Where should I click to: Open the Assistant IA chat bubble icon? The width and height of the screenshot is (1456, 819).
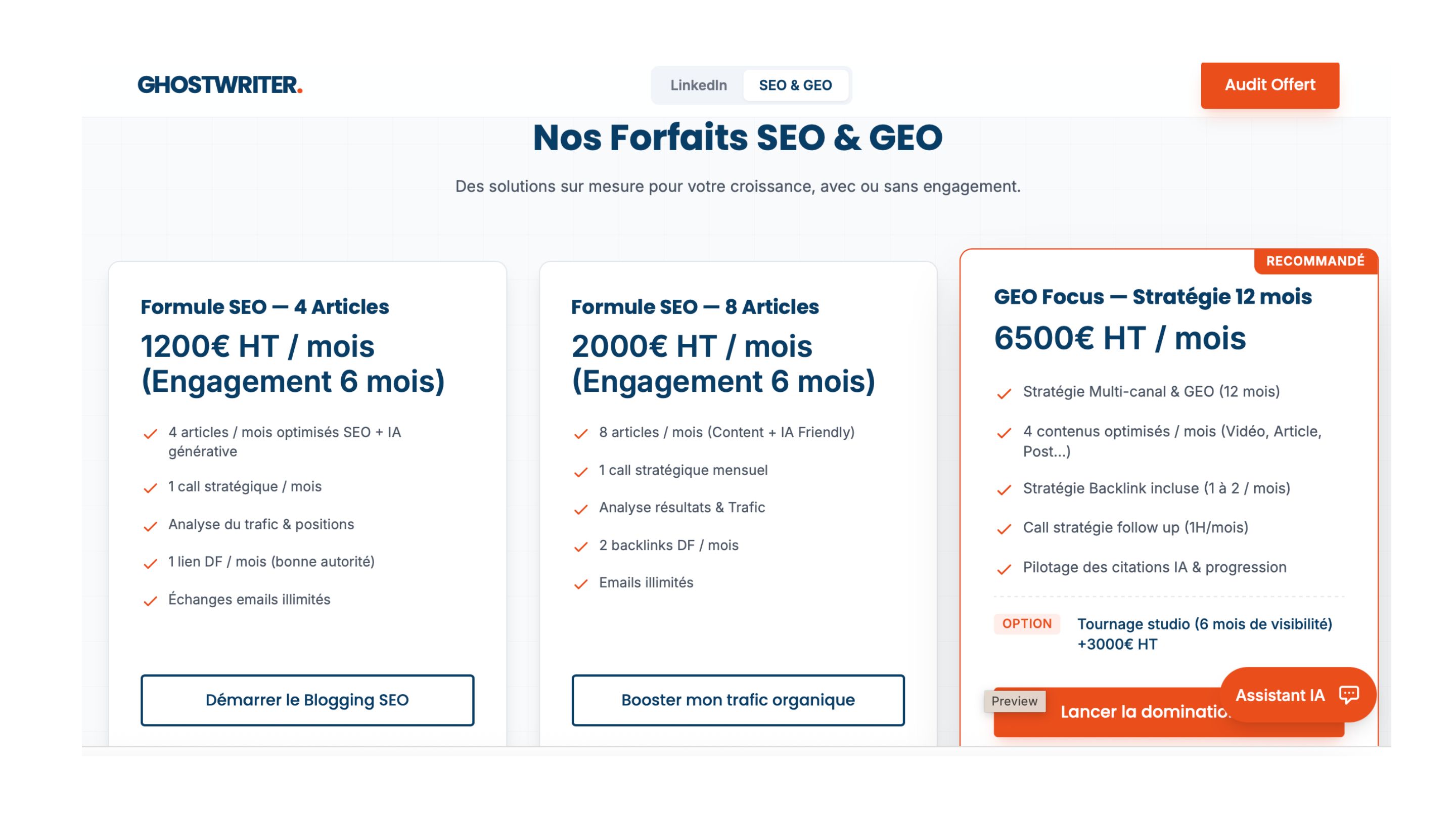tap(1349, 694)
